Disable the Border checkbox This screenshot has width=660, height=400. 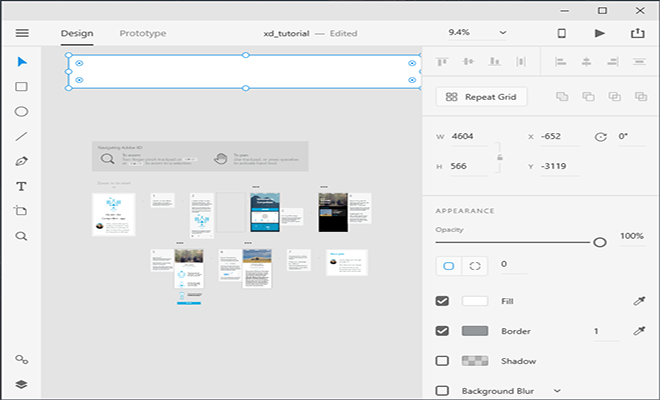442,331
